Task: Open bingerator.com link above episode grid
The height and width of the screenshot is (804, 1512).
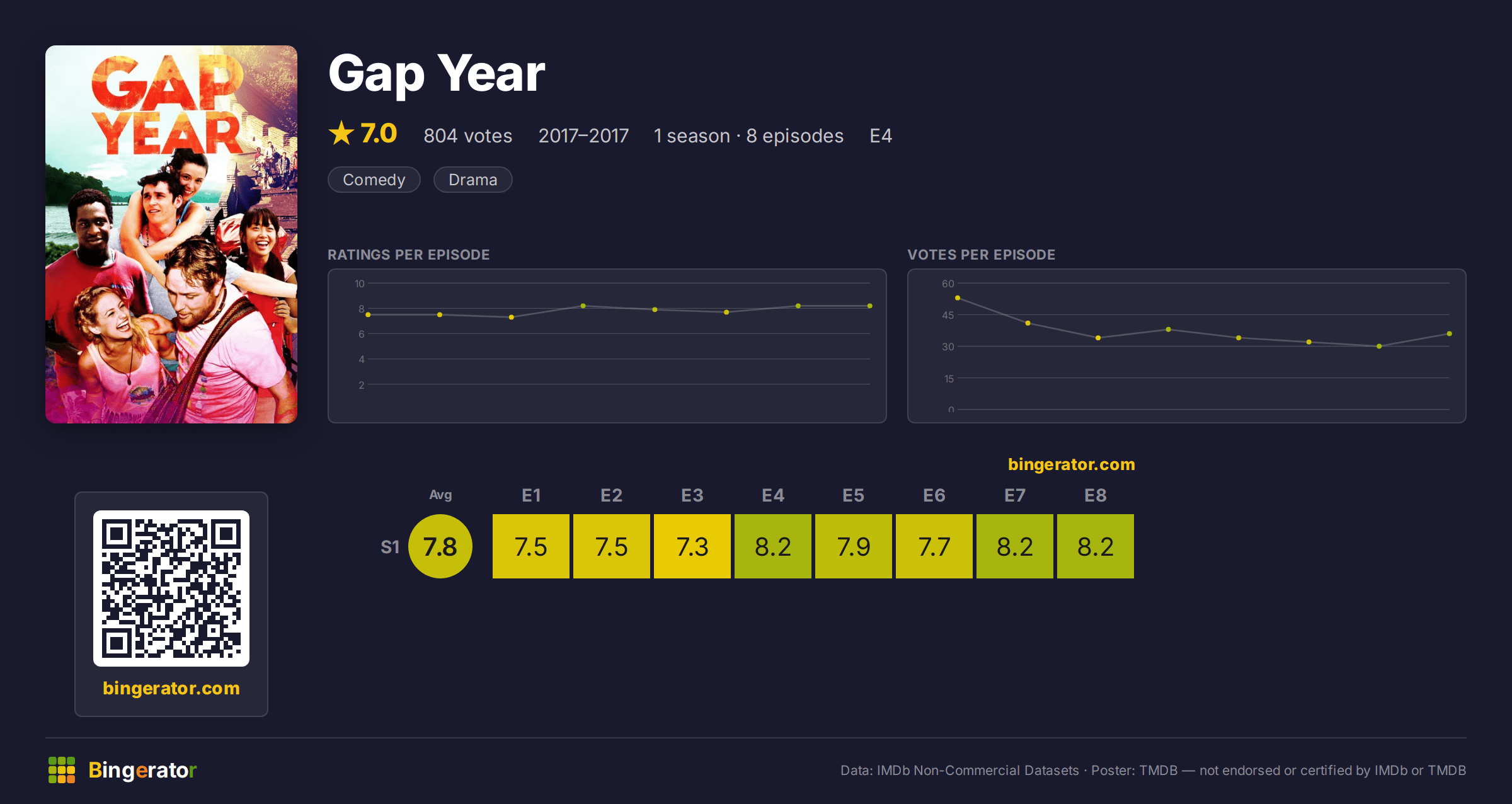Action: coord(1071,464)
